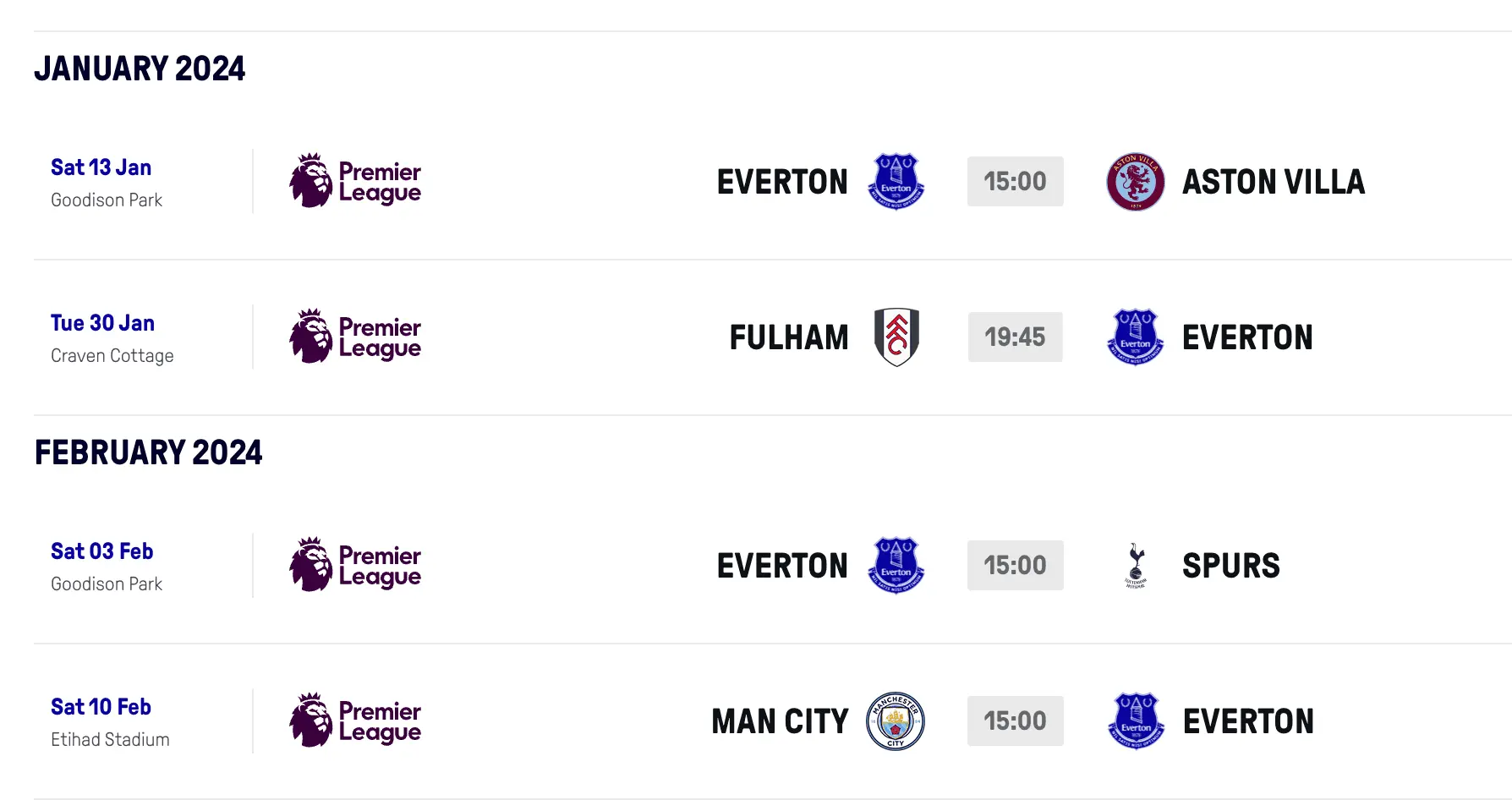Click the Tottenham Spurs cockerel crest

click(1136, 565)
